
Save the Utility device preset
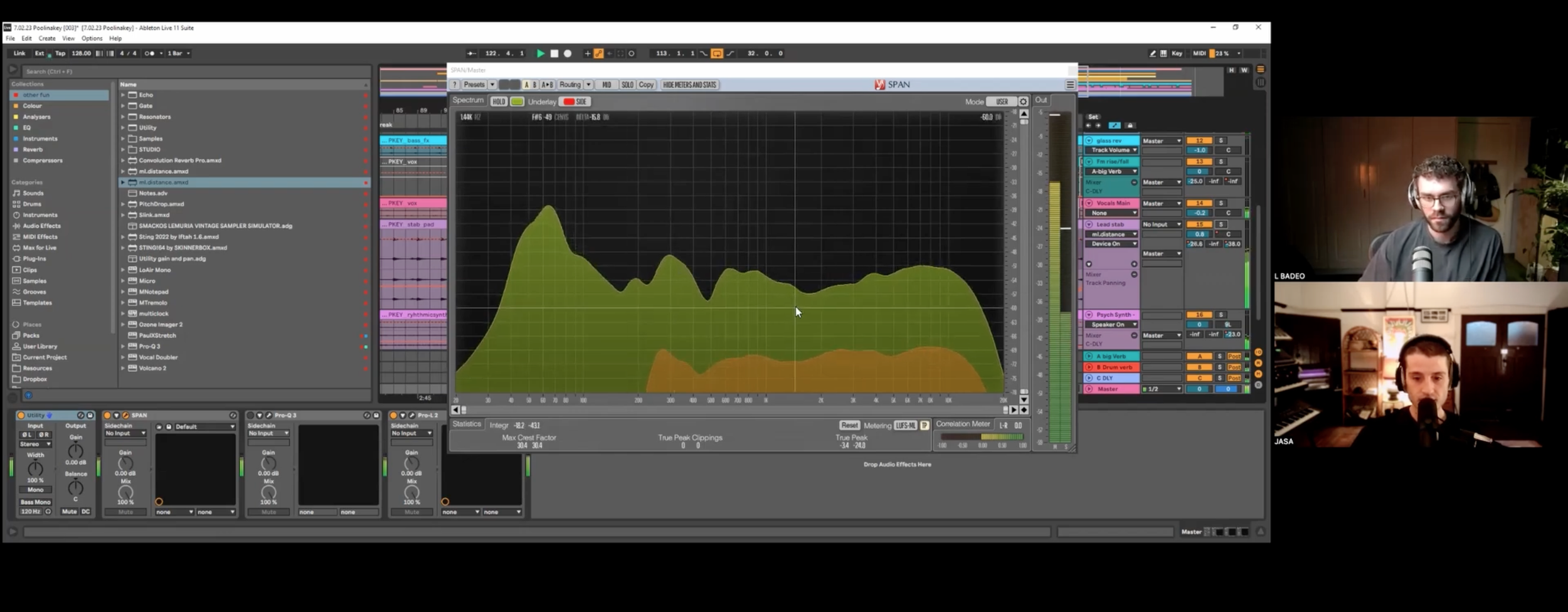coord(90,415)
